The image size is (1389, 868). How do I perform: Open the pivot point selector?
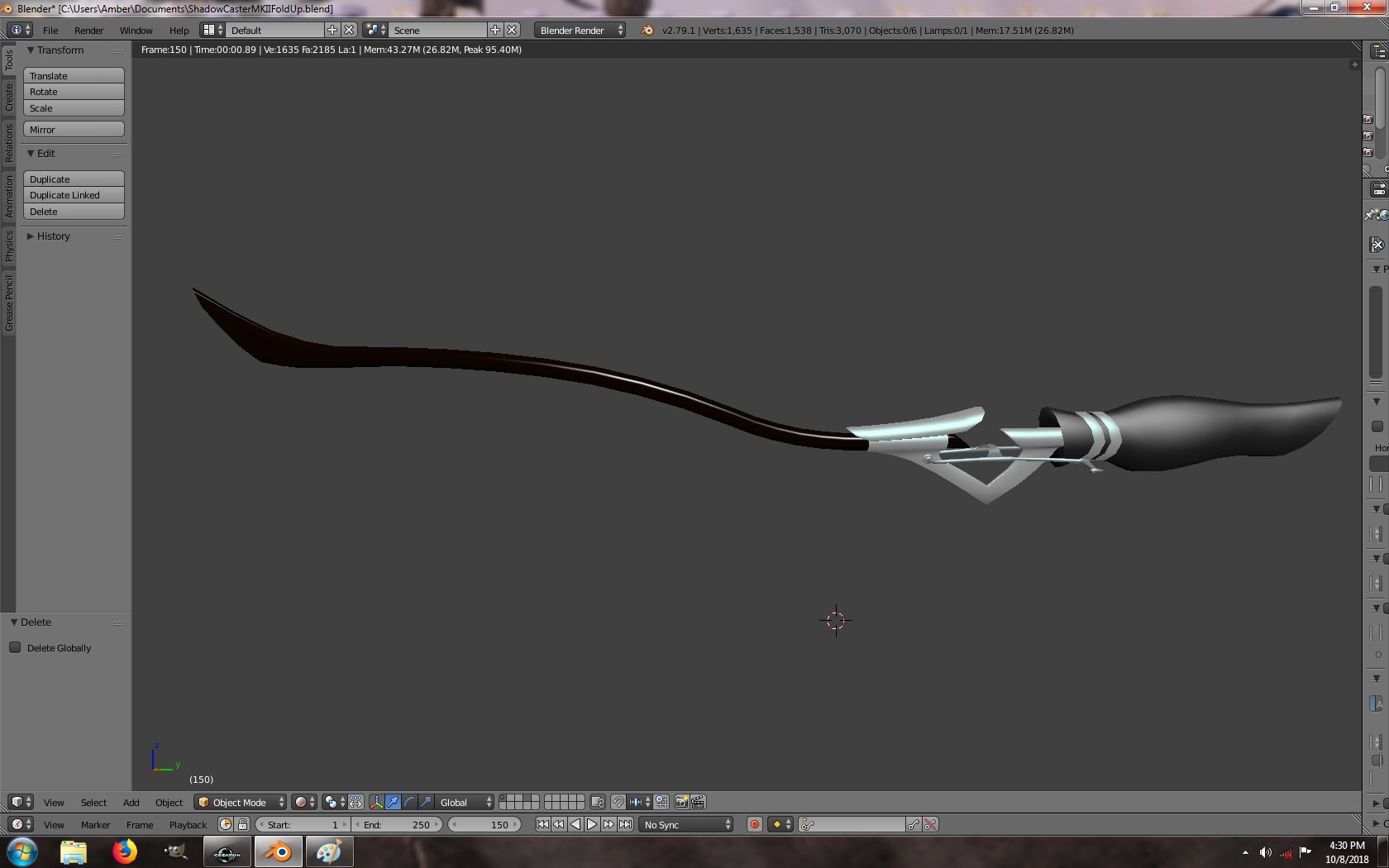(334, 802)
